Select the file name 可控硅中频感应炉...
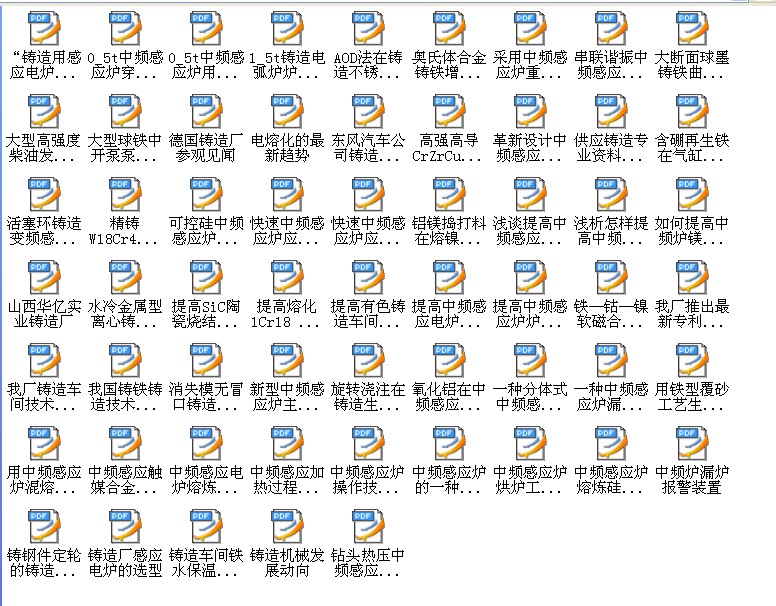Image resolution: width=776 pixels, height=606 pixels. (206, 231)
